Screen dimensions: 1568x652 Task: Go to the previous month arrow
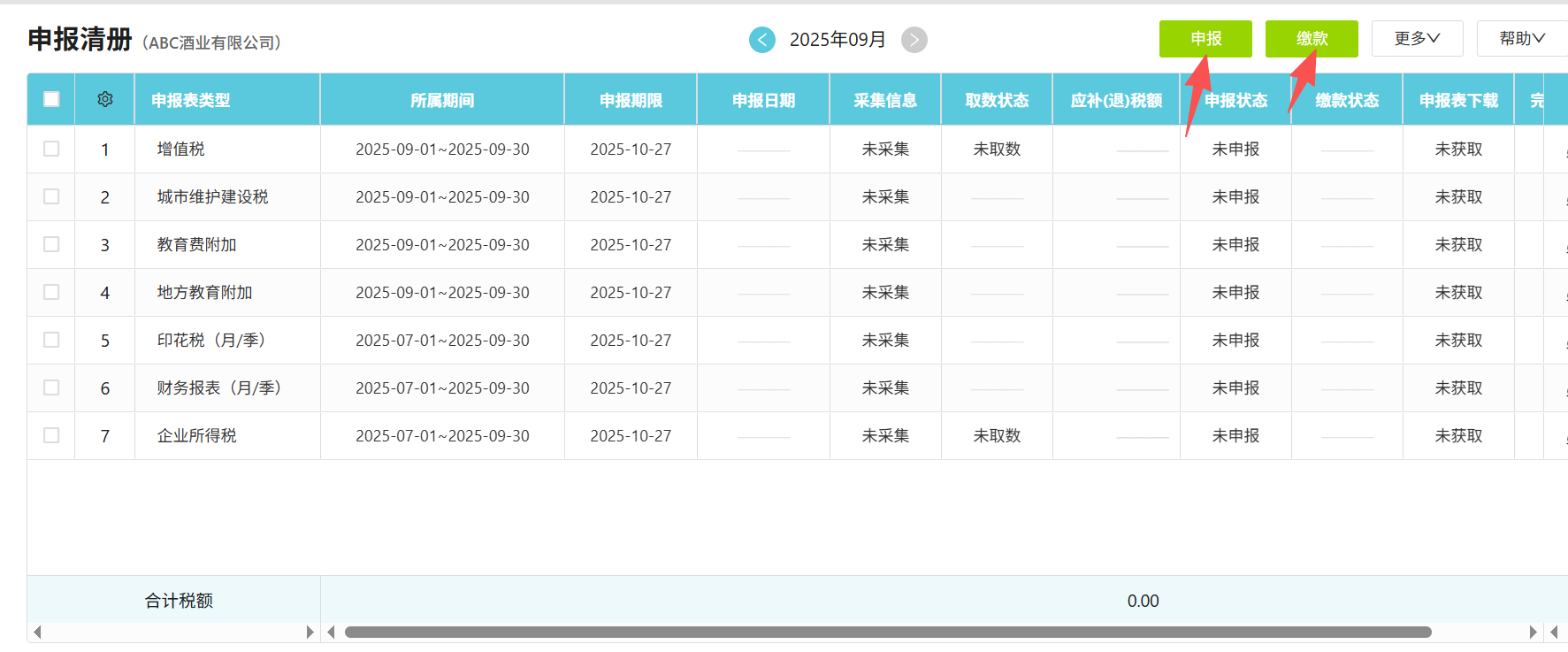point(762,40)
